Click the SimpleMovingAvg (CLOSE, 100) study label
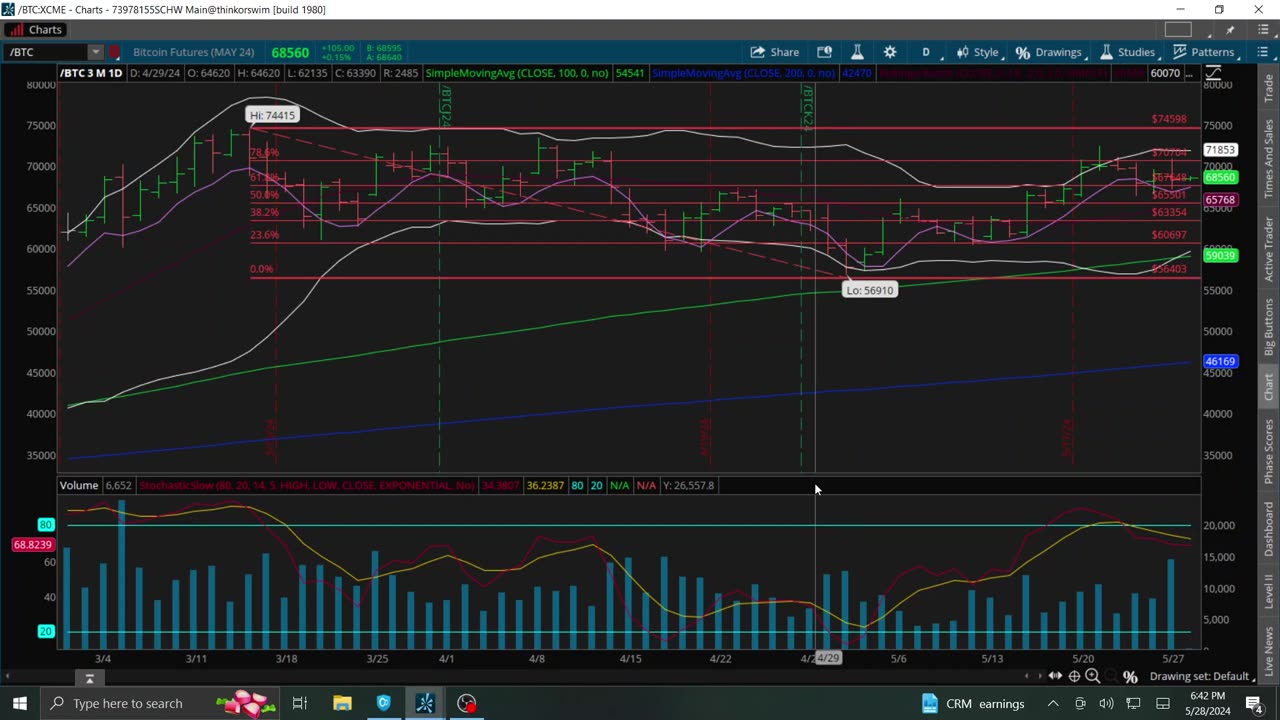This screenshot has height=720, width=1280. 519,73
